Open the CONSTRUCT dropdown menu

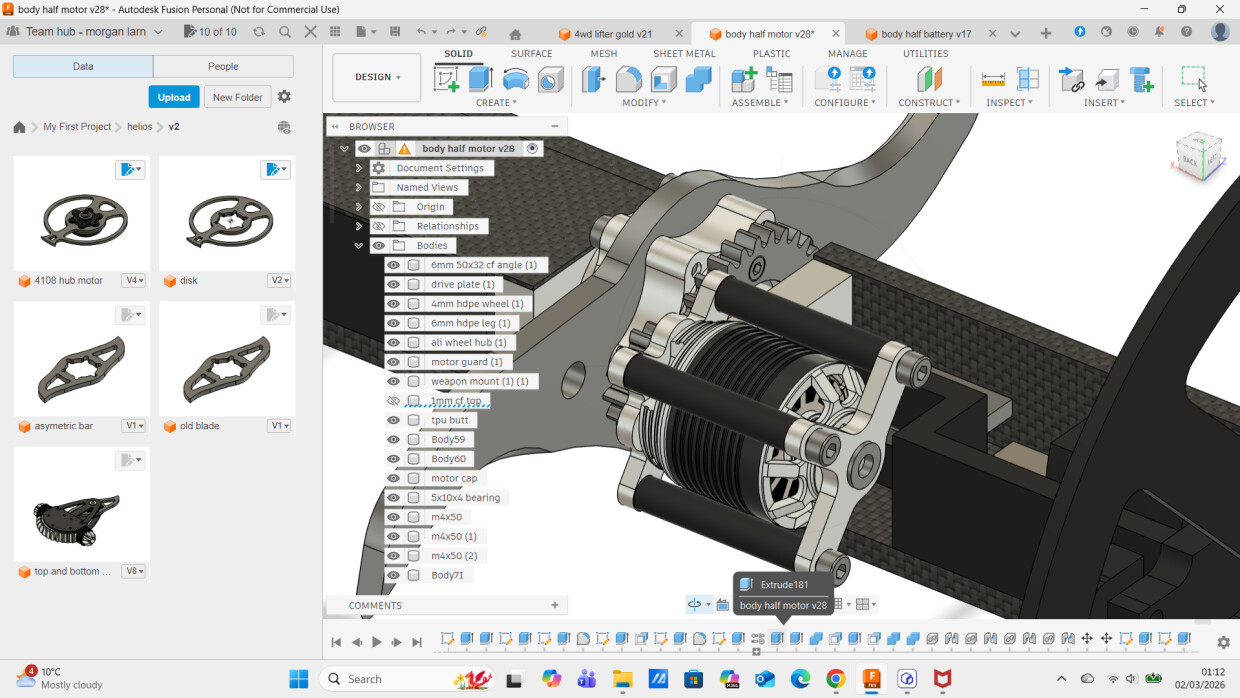click(x=929, y=103)
